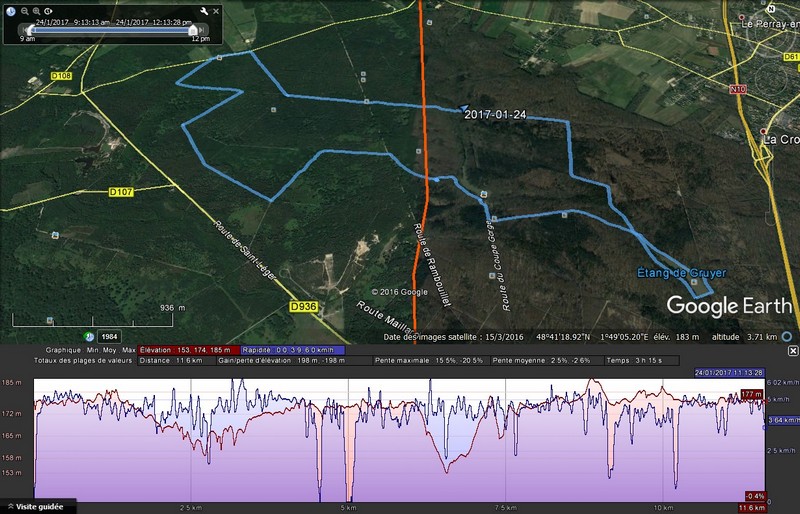Click compass north N indicator
800x514 pixels.
point(771,8)
